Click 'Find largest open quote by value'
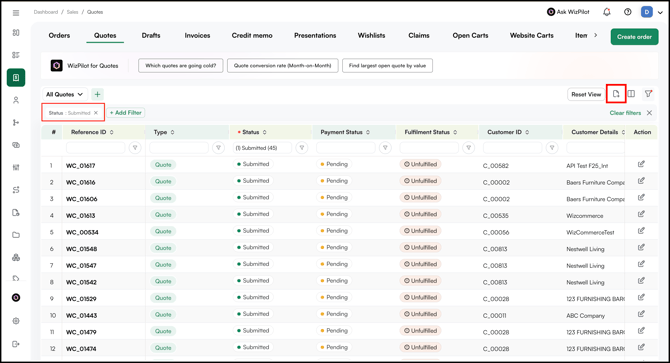 [x=387, y=66]
